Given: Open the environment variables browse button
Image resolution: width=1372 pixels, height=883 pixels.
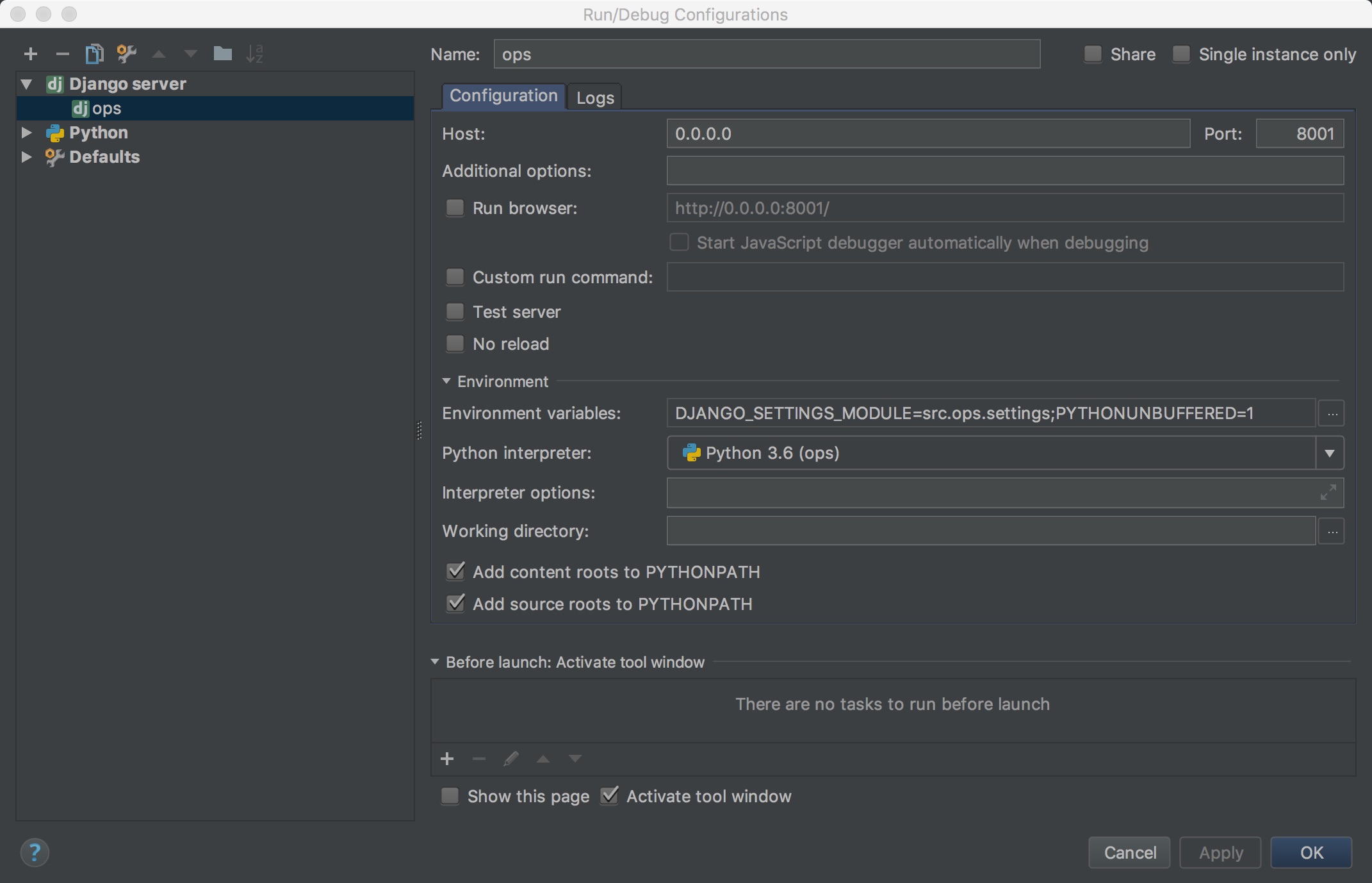Looking at the screenshot, I should click(x=1332, y=414).
